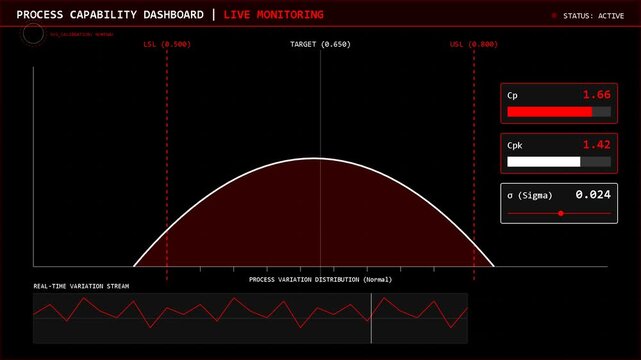
Task: Click the circular calibration gauge icon
Action: click(33, 34)
